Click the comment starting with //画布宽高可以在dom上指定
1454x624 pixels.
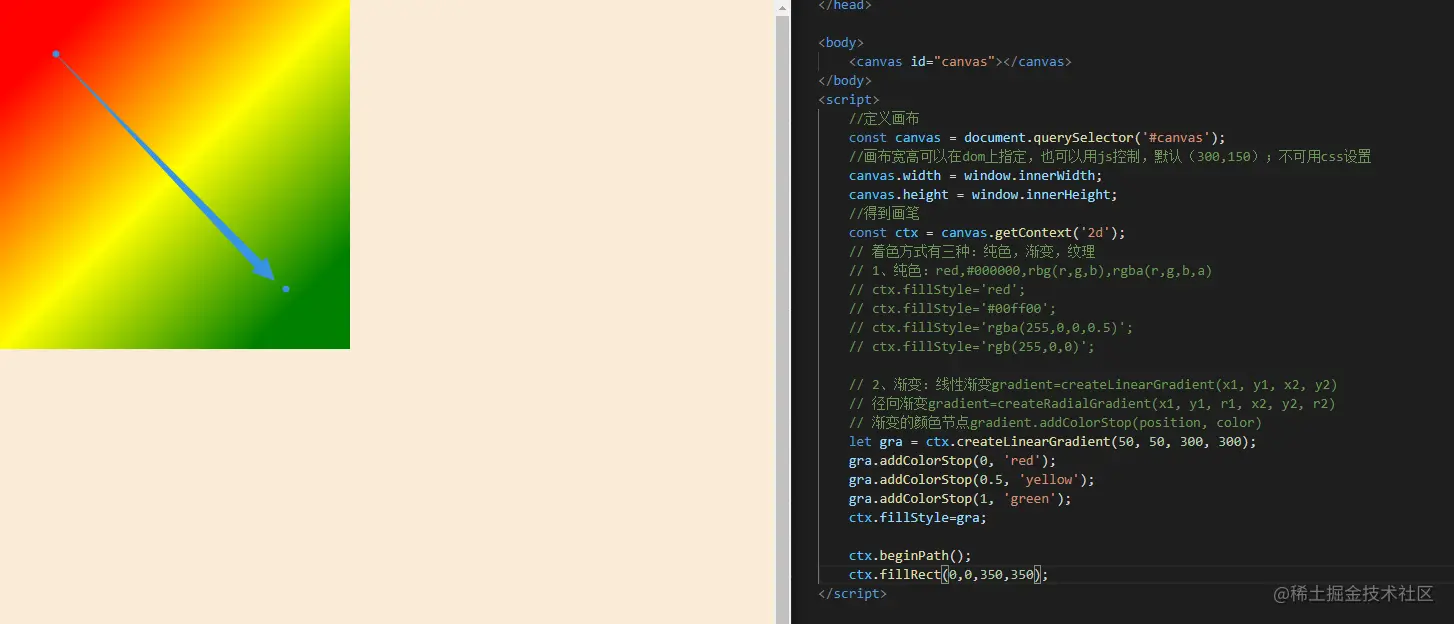pyautogui.click(x=1110, y=157)
